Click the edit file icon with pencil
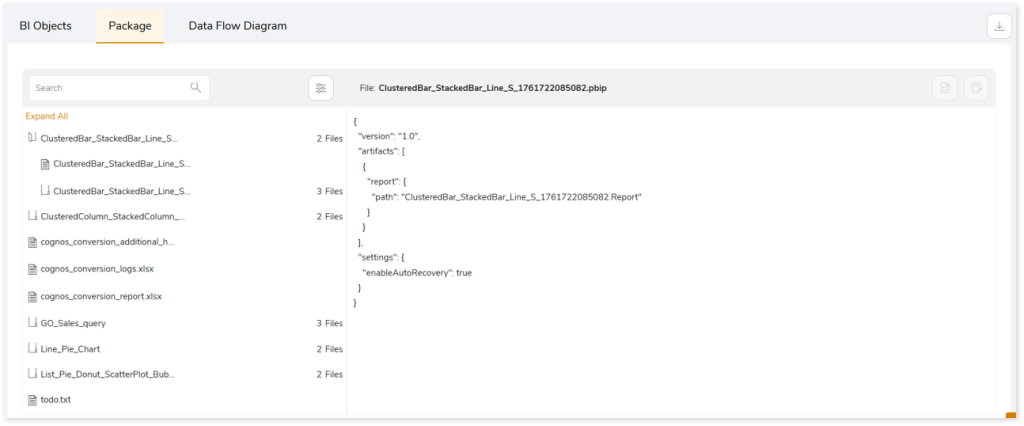The width and height of the screenshot is (1024, 426). (975, 88)
